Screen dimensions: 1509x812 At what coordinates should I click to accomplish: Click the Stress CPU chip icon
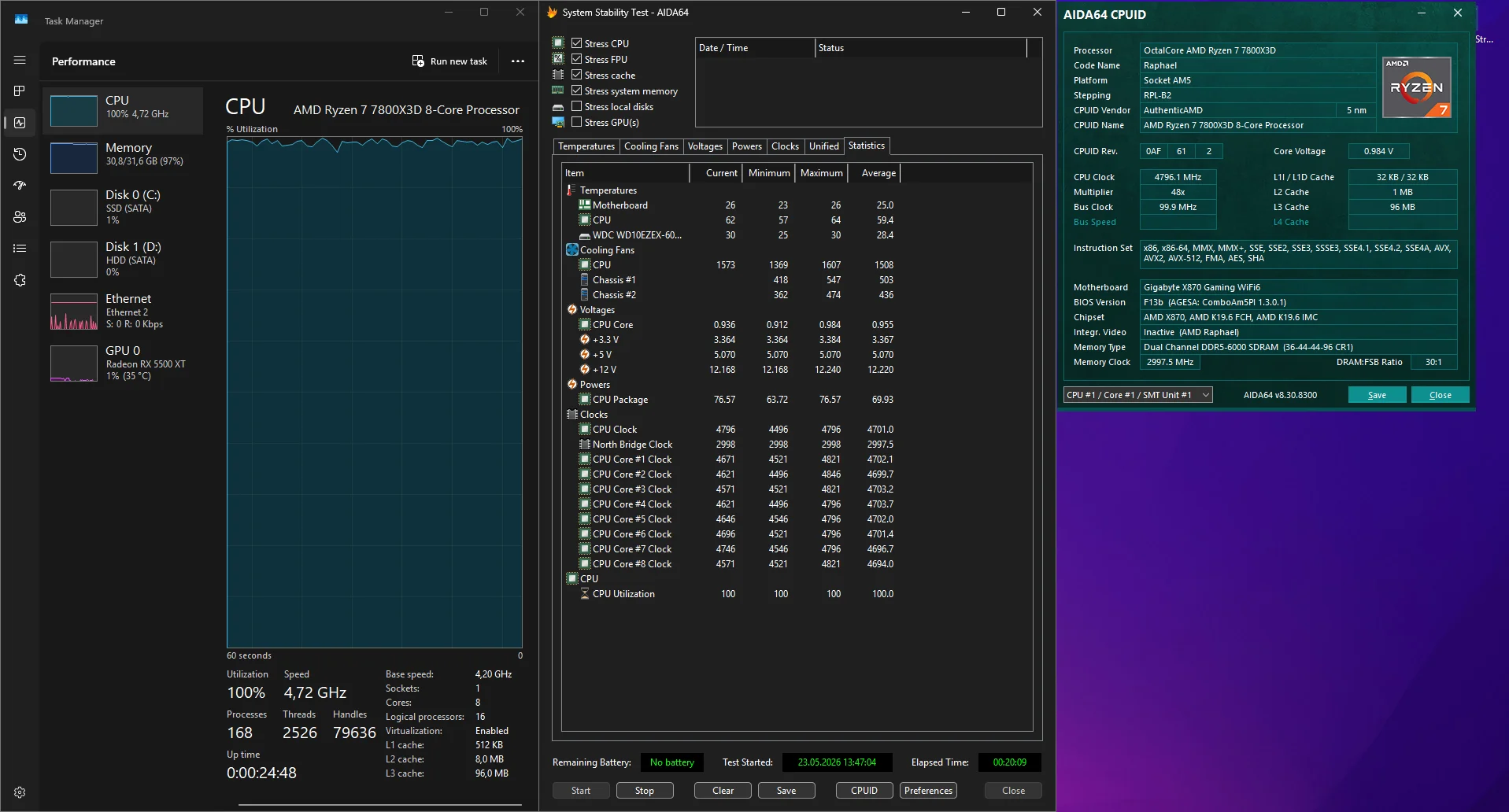coord(558,43)
